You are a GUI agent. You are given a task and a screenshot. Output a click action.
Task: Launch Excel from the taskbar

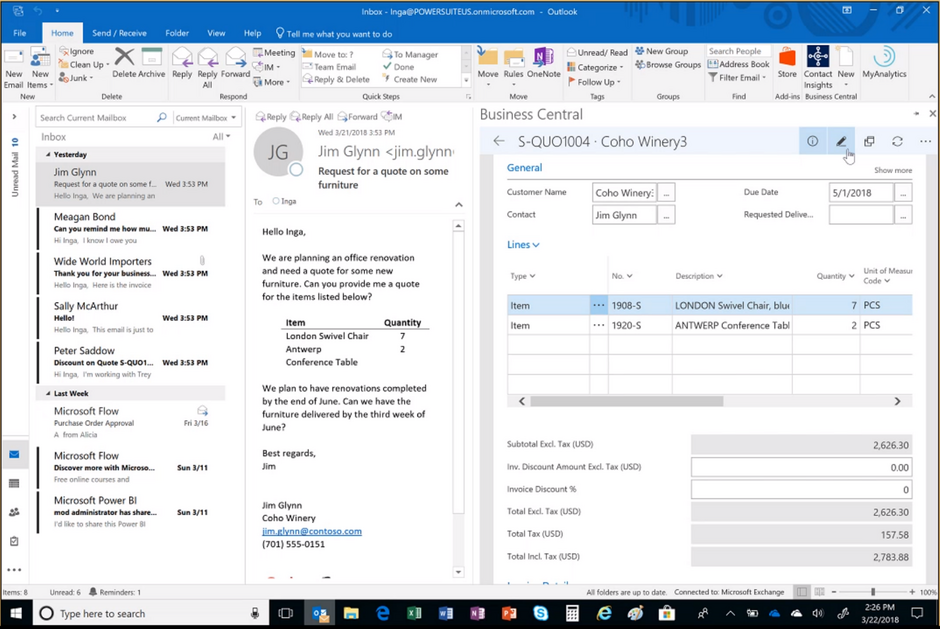pyautogui.click(x=414, y=613)
